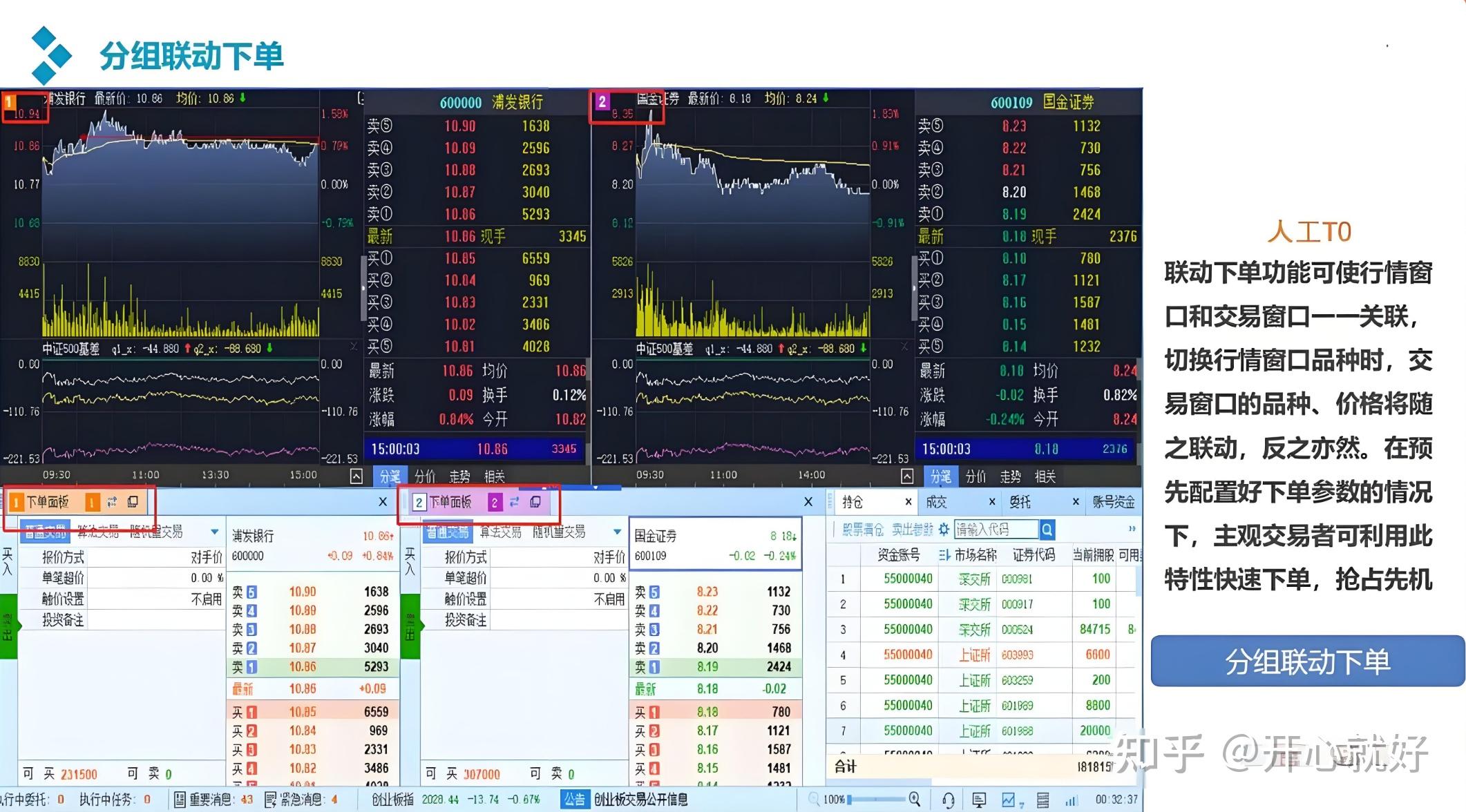Open settings gear in positions toolbar

(x=944, y=530)
